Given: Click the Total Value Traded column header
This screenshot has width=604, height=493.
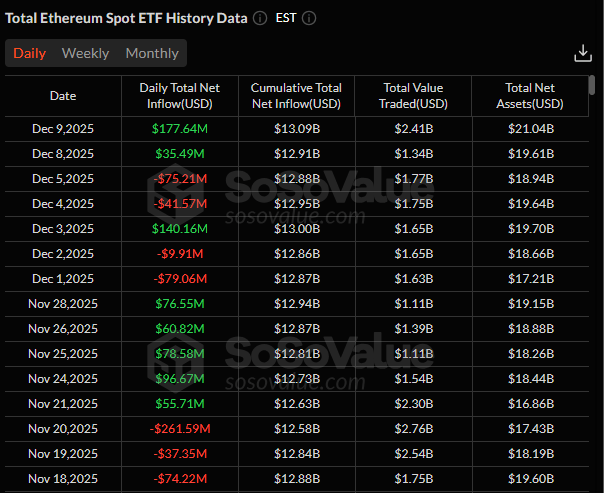Looking at the screenshot, I should (x=413, y=96).
